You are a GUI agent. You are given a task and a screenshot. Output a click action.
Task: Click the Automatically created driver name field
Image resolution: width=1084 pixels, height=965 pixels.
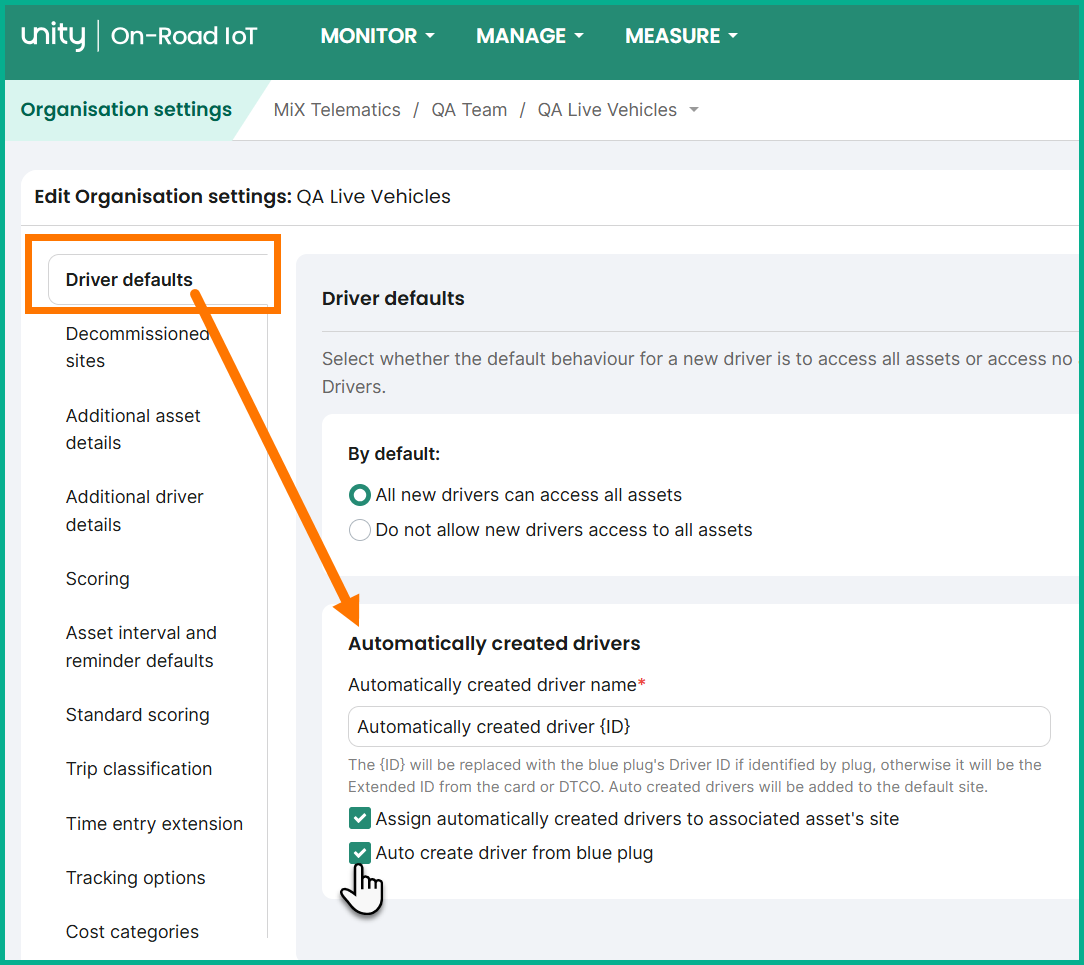tap(698, 727)
